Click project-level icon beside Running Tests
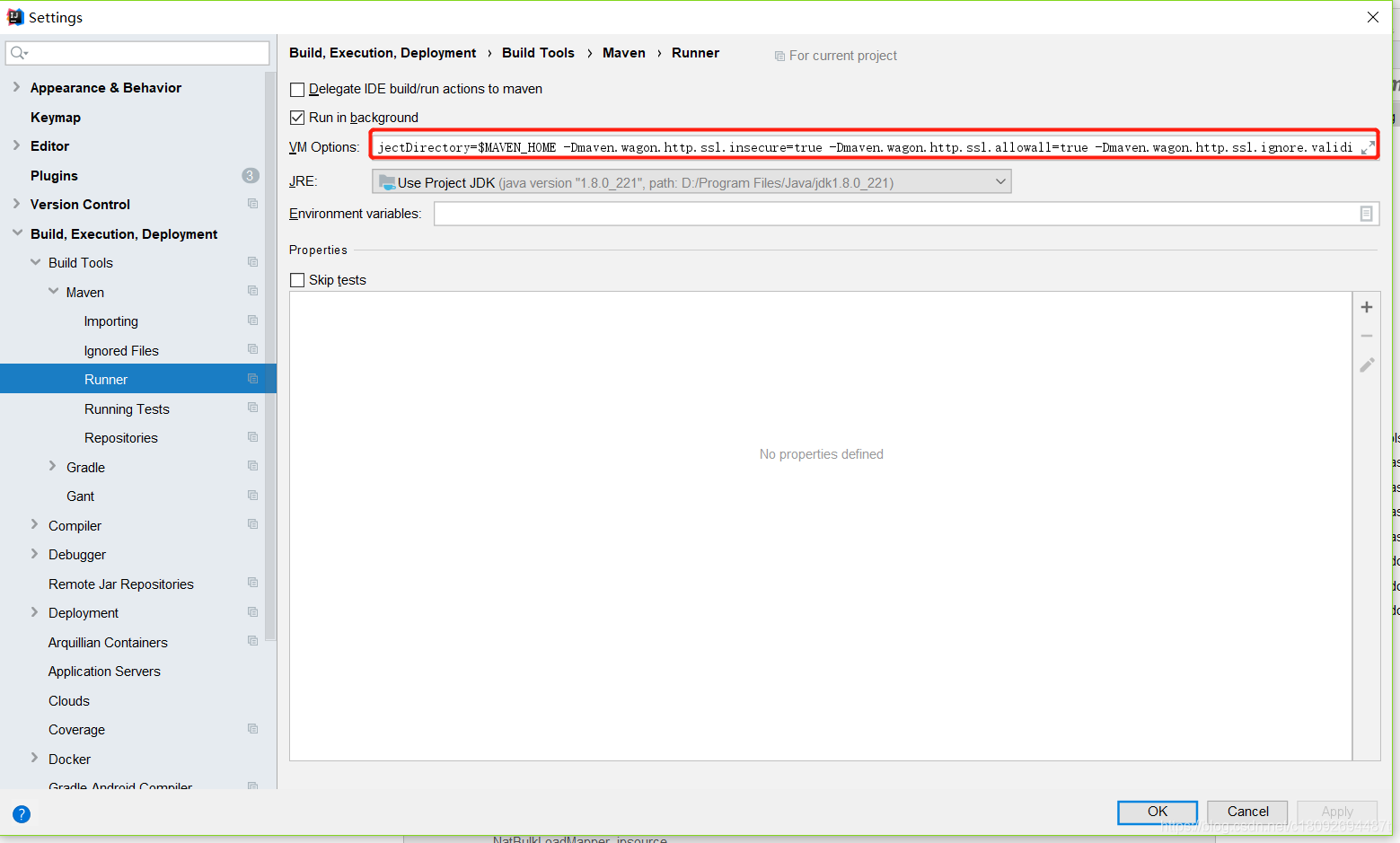This screenshot has width=1400, height=843. 252,408
